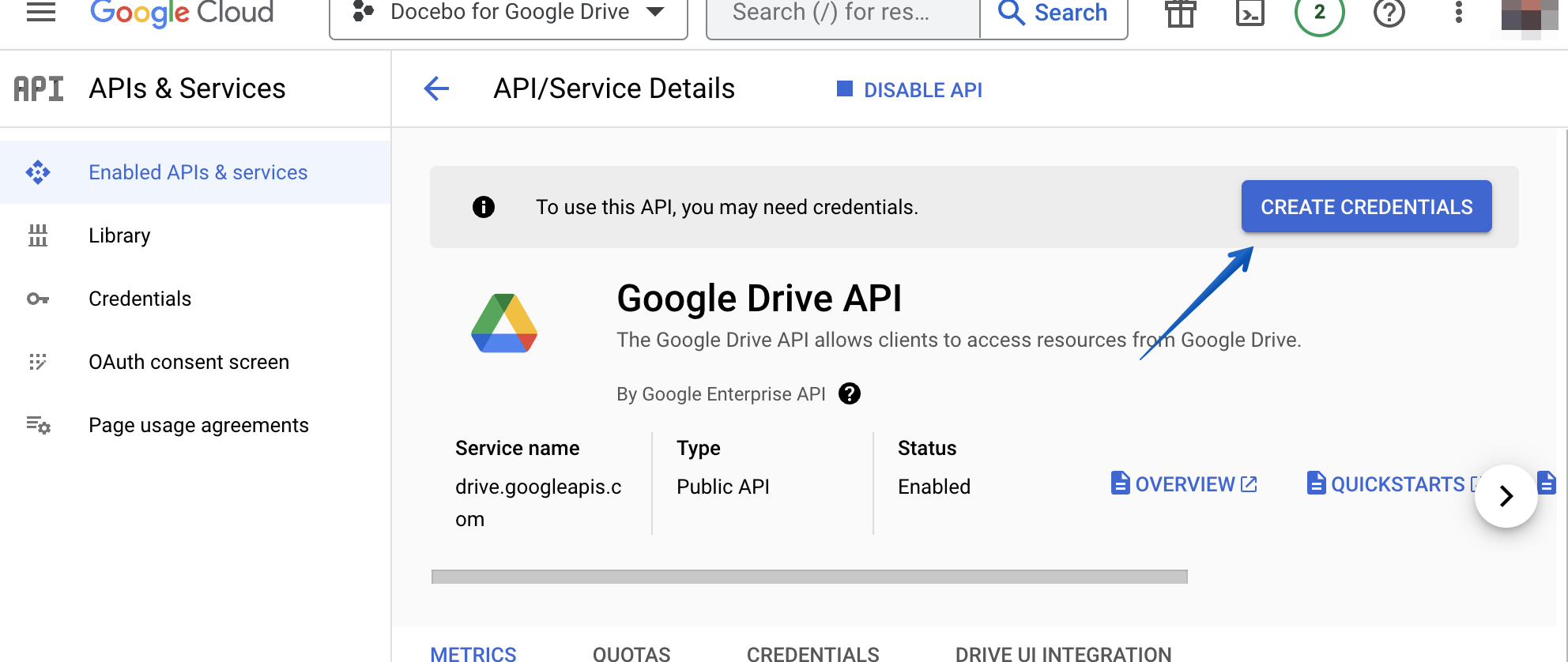This screenshot has height=662, width=1568.
Task: Click help icon beside Google Enterprise API
Action: pos(850,393)
